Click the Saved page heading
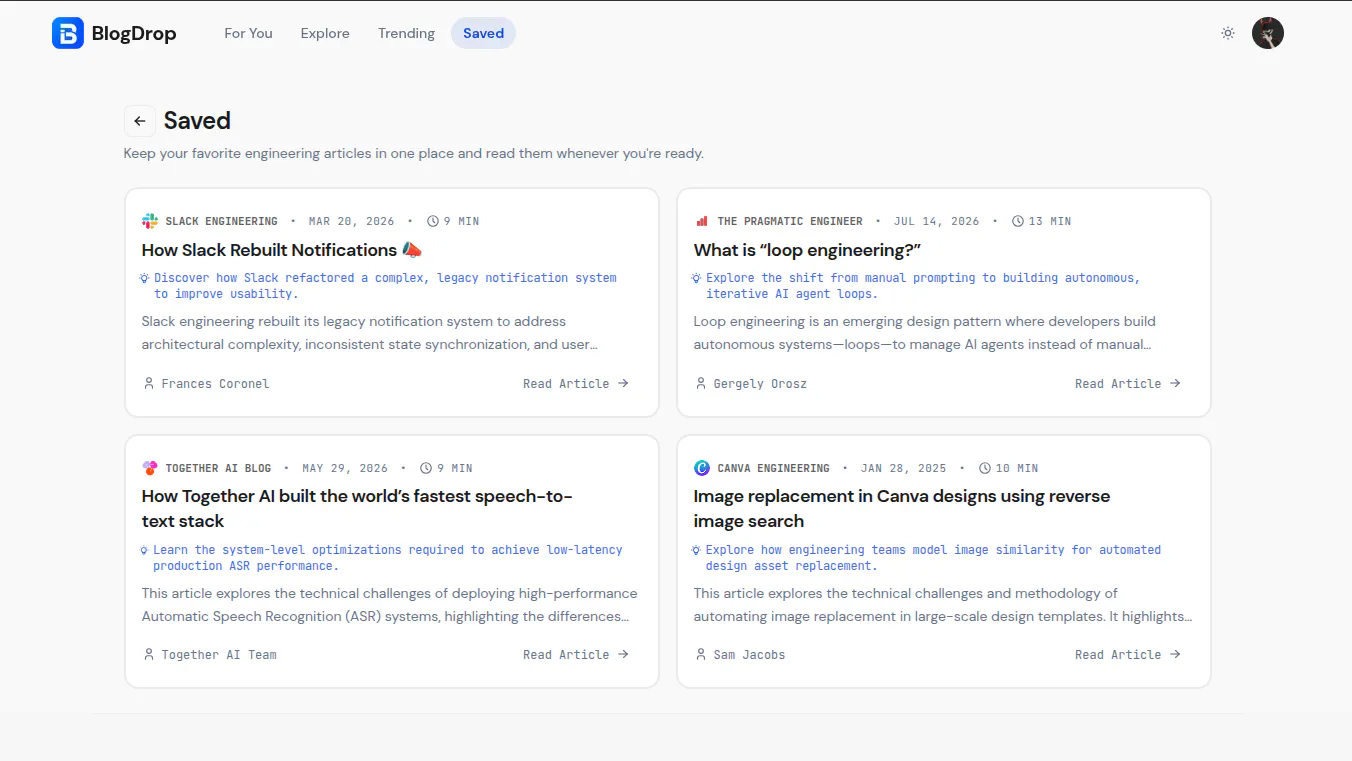 click(x=197, y=121)
